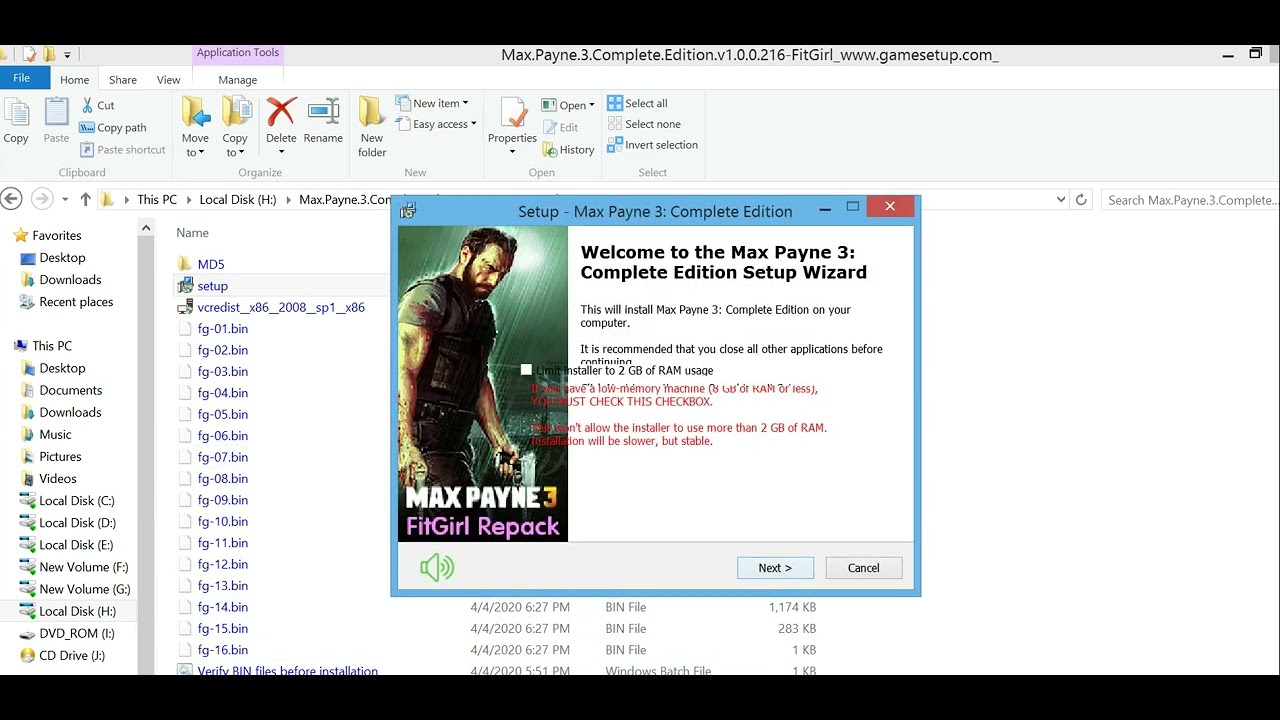1280x720 pixels.
Task: Click the Name column header
Action: tap(192, 233)
